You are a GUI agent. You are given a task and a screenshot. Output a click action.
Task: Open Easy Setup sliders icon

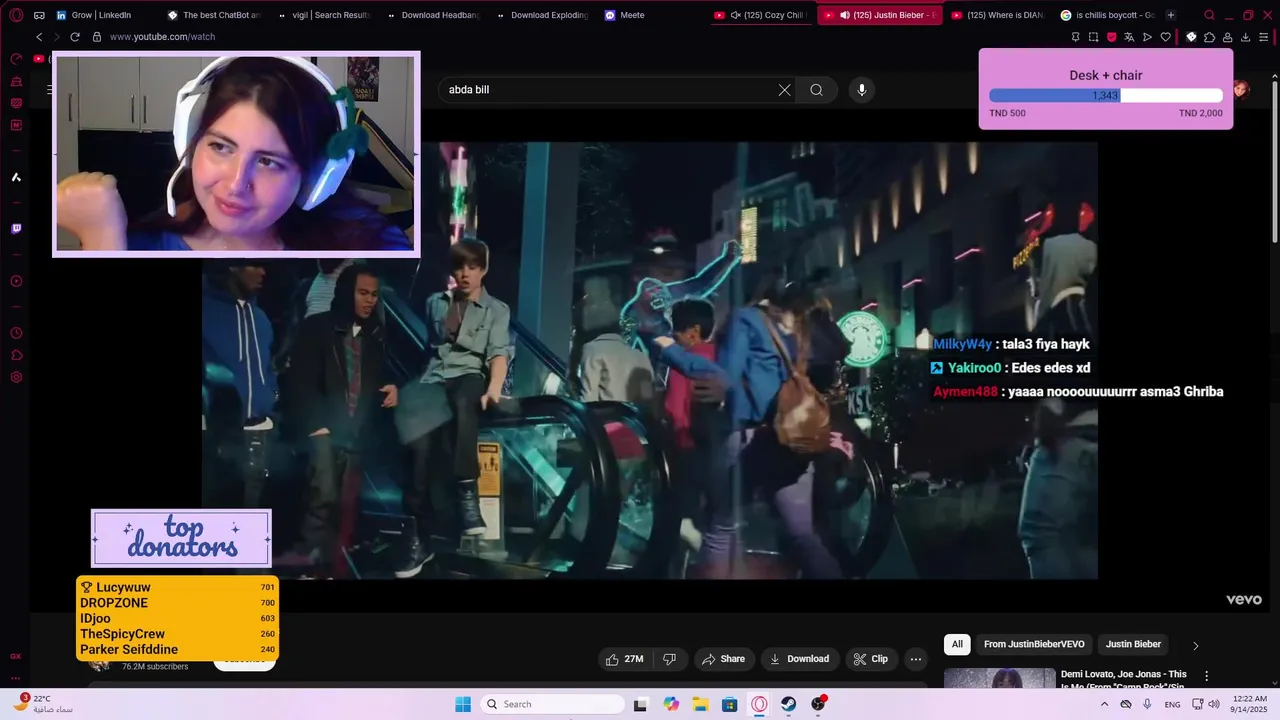(1264, 37)
